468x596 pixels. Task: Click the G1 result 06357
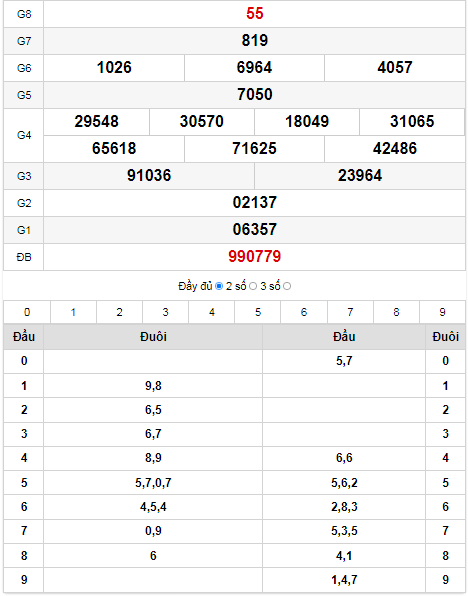click(255, 230)
